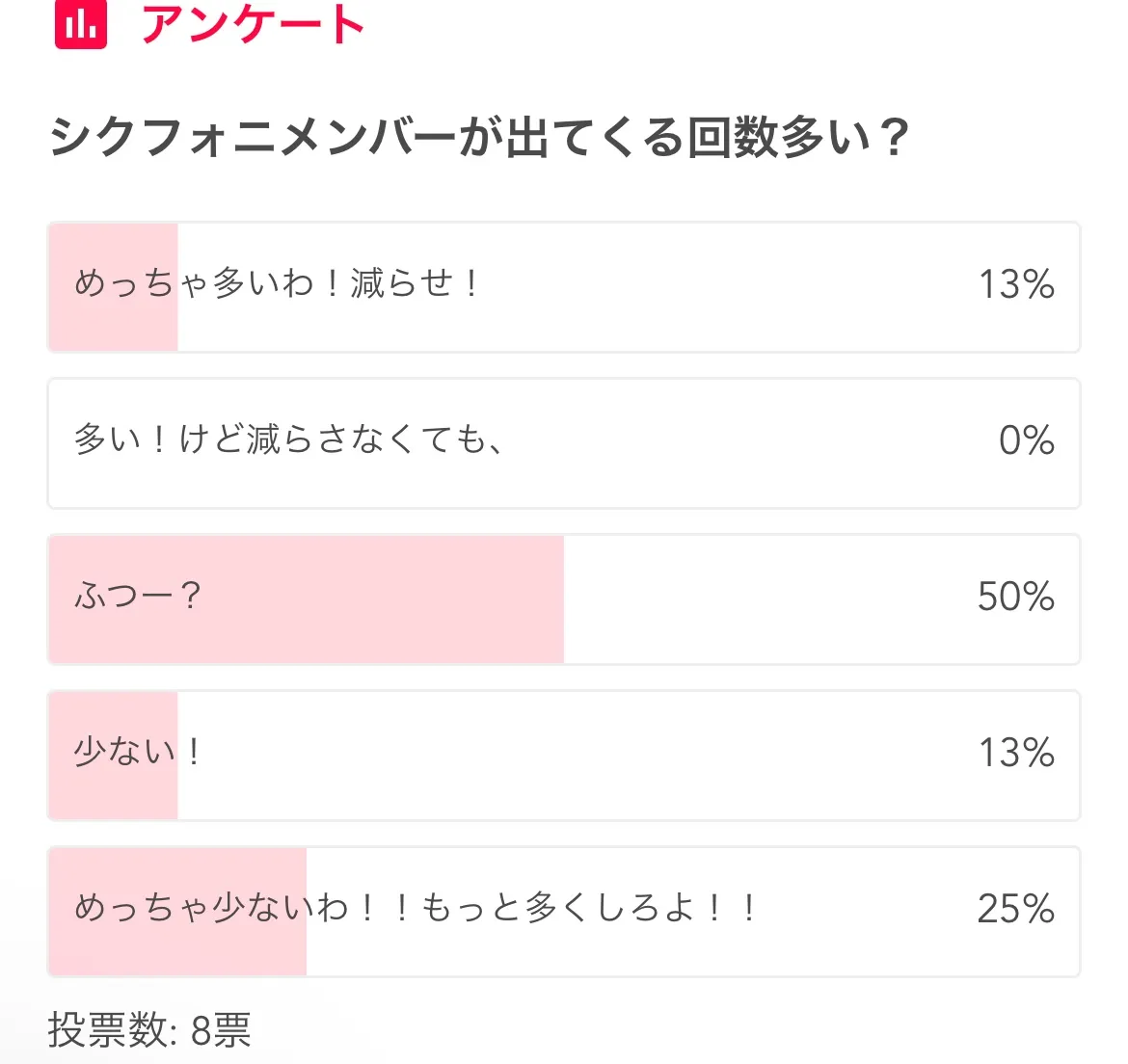
Task: Click the 25% result value
Action: 1016,910
